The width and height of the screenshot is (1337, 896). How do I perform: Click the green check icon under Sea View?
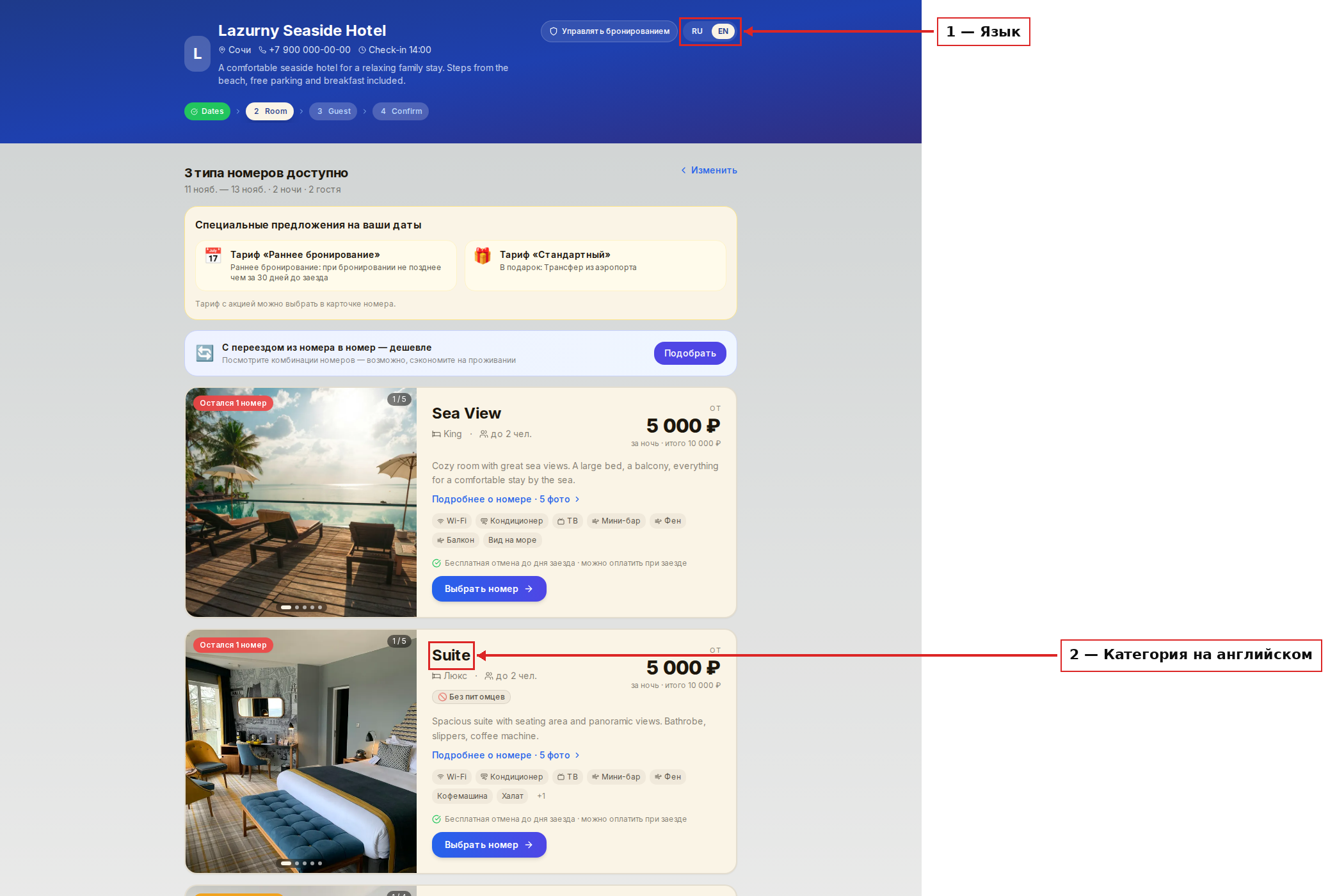click(436, 563)
